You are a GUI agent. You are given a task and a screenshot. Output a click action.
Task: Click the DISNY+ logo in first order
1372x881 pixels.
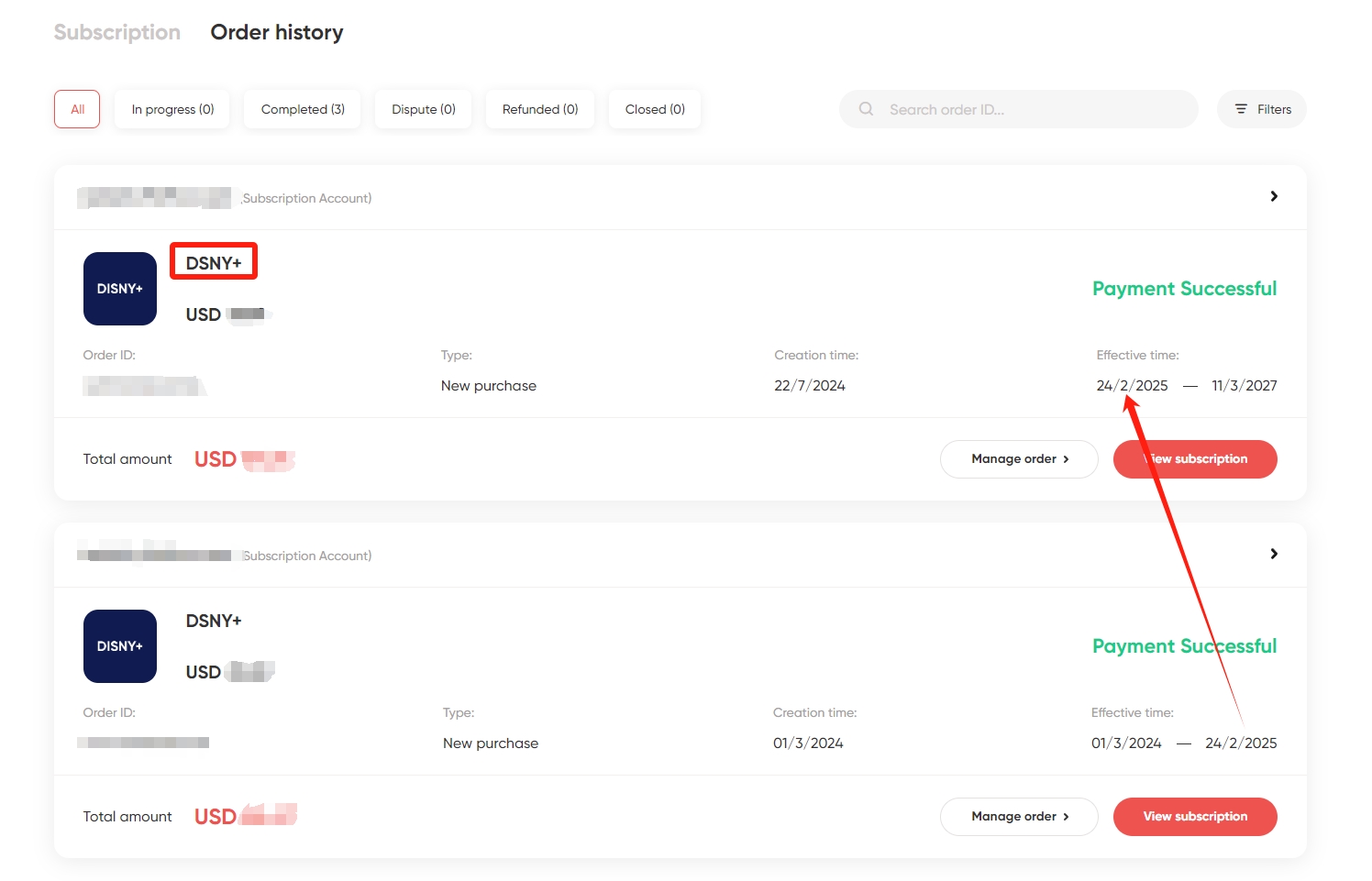[120, 289]
